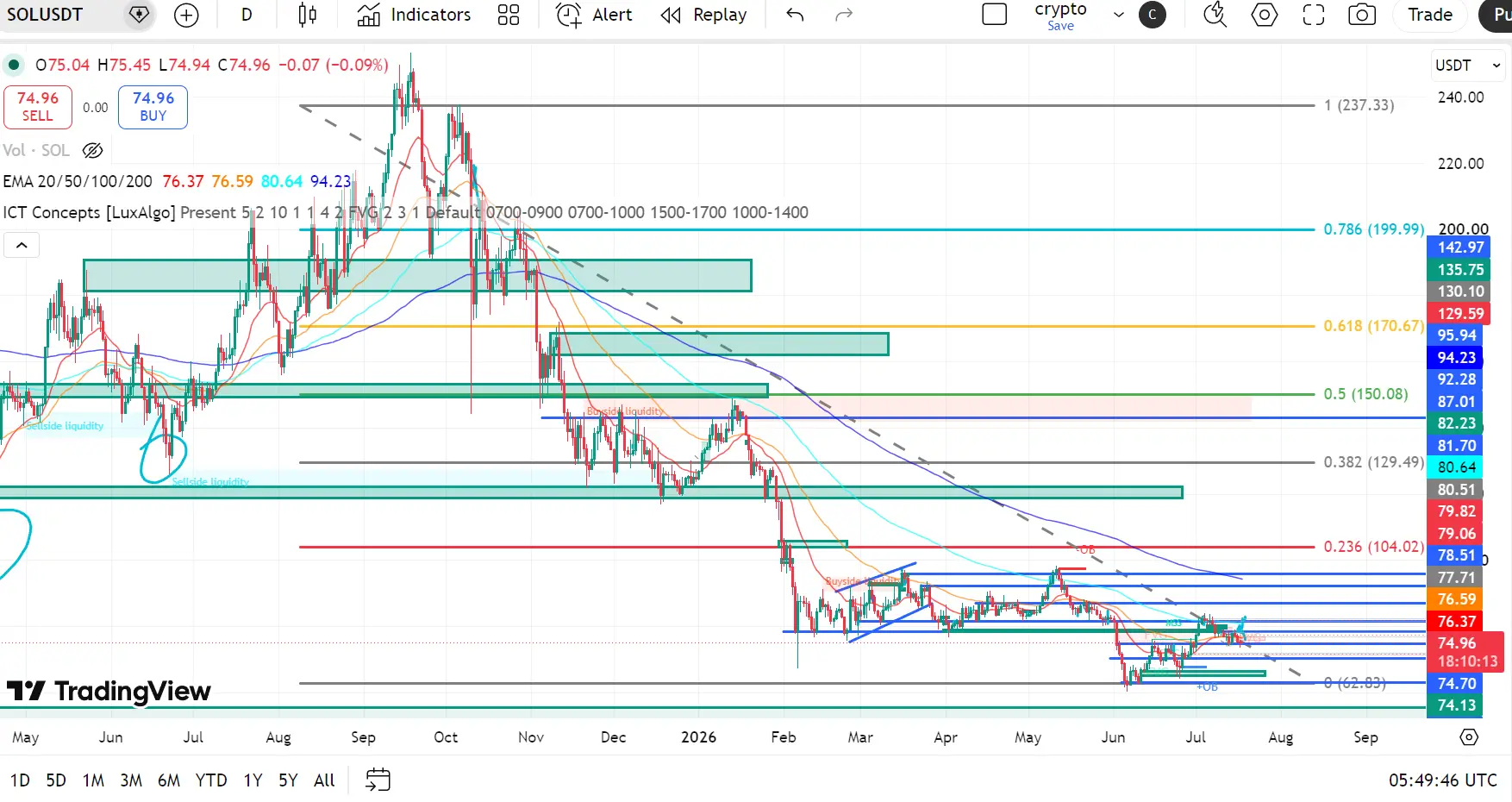This screenshot has width=1512, height=802.
Task: Open the USDT currency dropdown
Action: click(x=1467, y=66)
